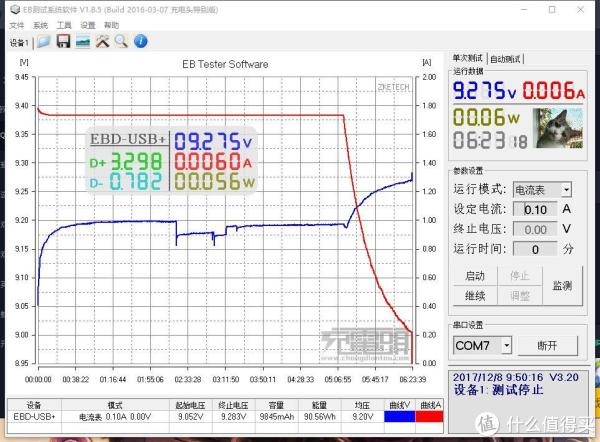Open the tools hammer-wrench icon
Screen dimensions: 600x442
tap(102, 41)
